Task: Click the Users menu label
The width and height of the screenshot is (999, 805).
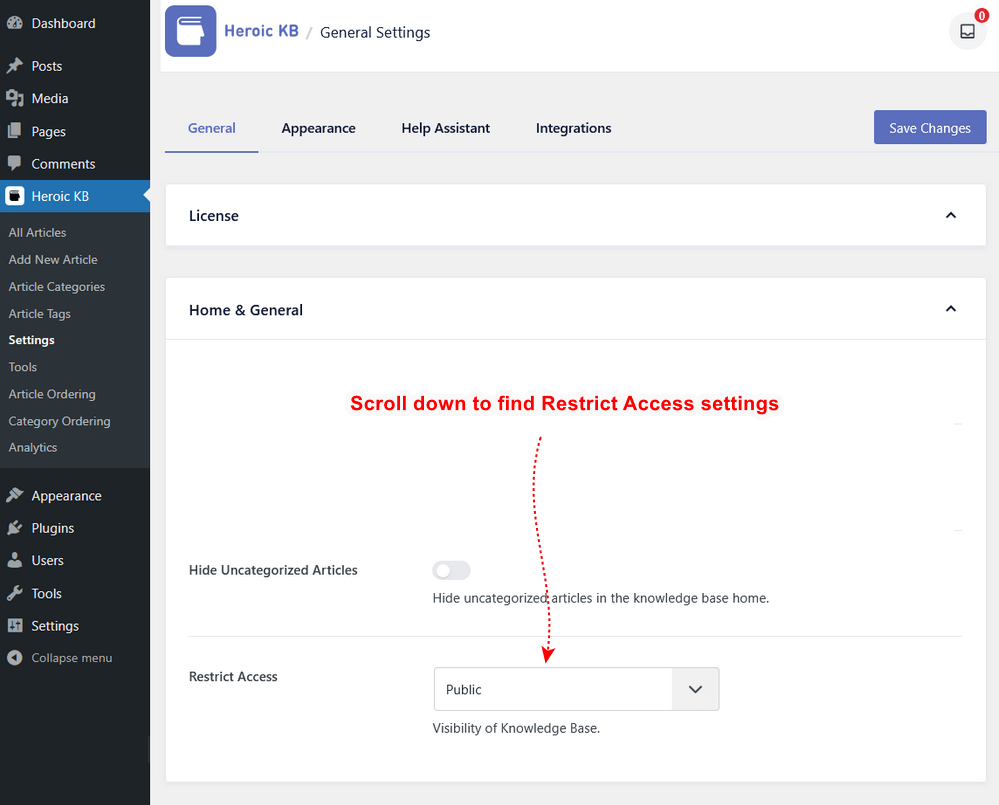Action: coord(48,560)
